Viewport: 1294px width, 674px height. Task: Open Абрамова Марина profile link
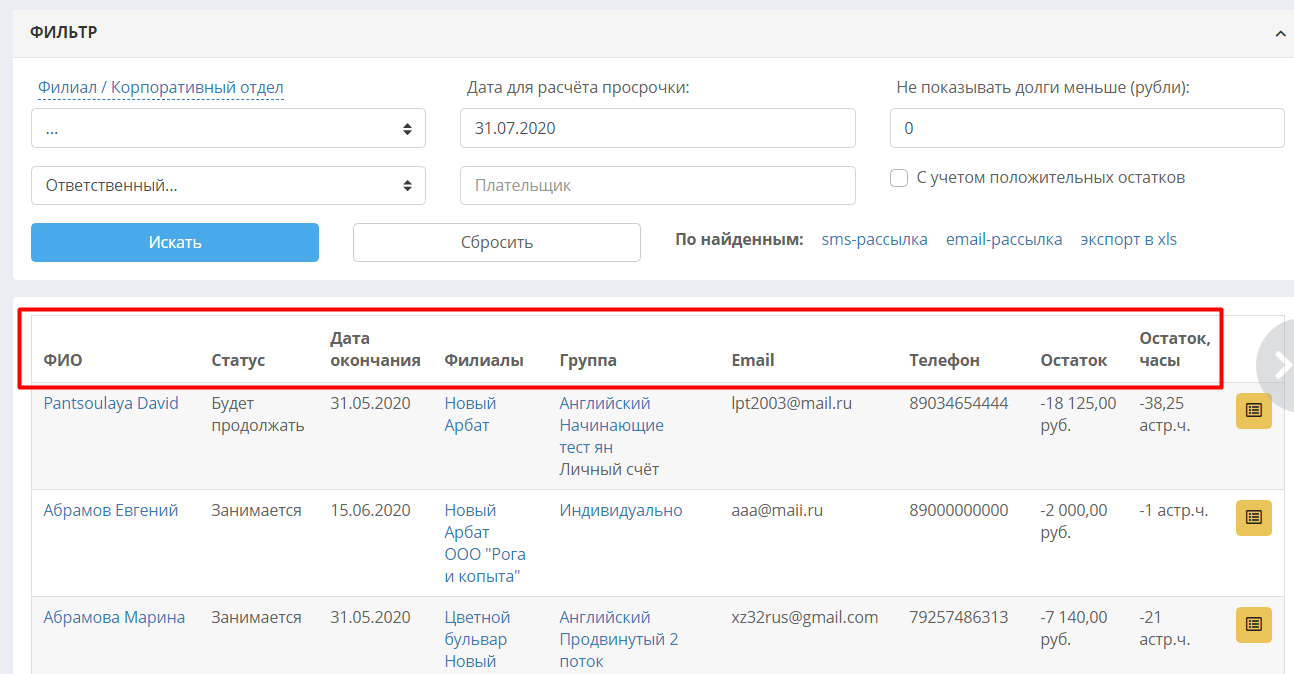click(x=114, y=617)
